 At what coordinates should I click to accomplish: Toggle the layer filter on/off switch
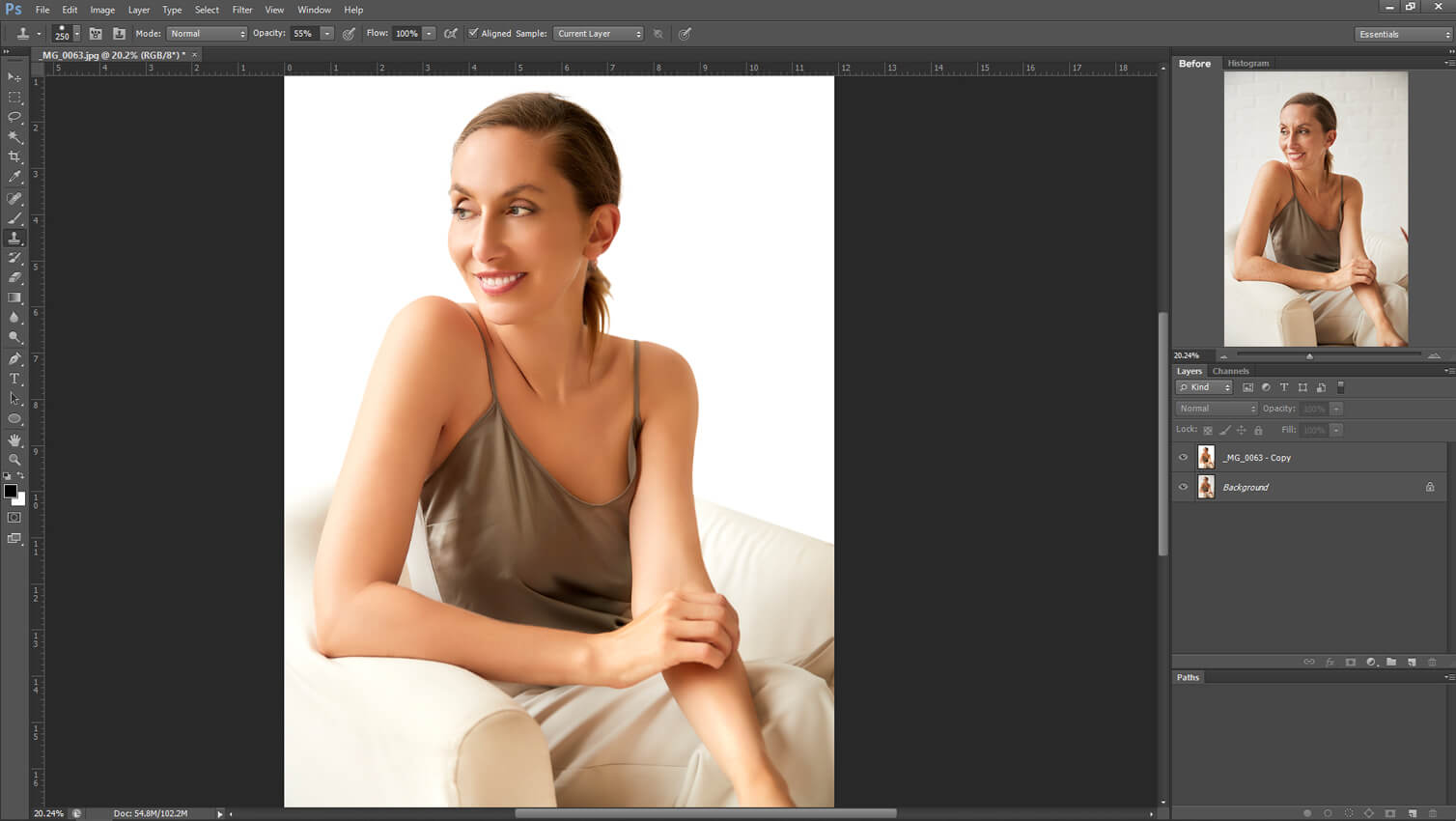coord(1341,387)
